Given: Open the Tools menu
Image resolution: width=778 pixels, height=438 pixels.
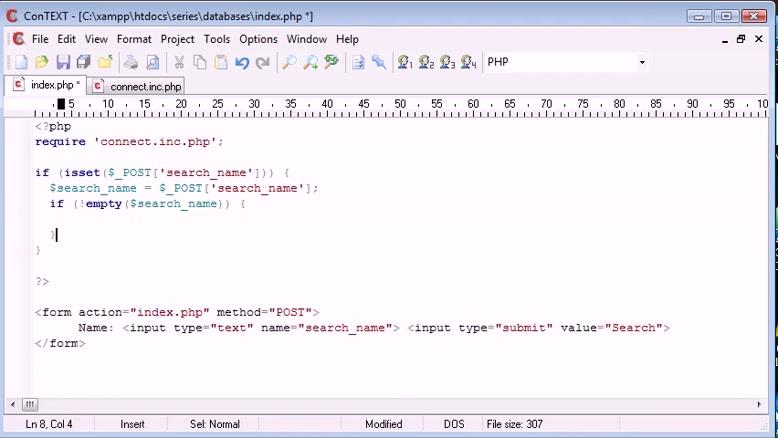Looking at the screenshot, I should coord(217,39).
